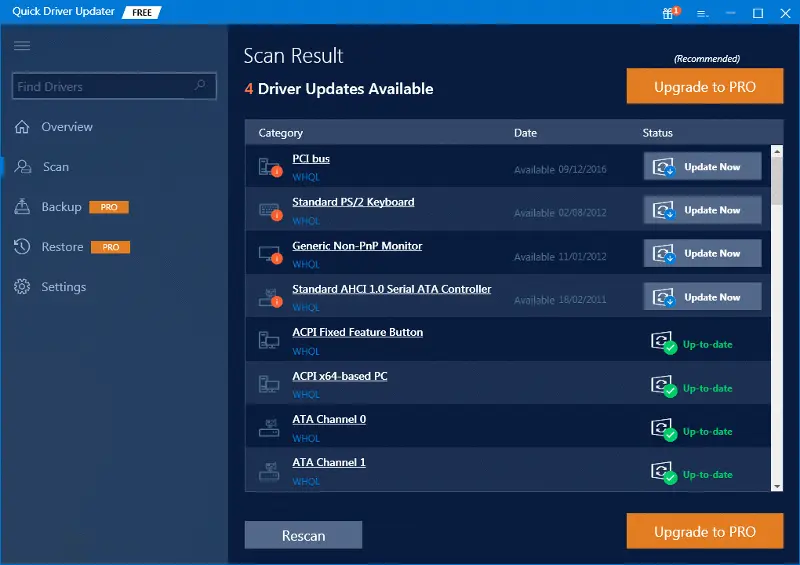This screenshot has width=800, height=565.
Task: Click the Restore clock icon
Action: [22, 247]
